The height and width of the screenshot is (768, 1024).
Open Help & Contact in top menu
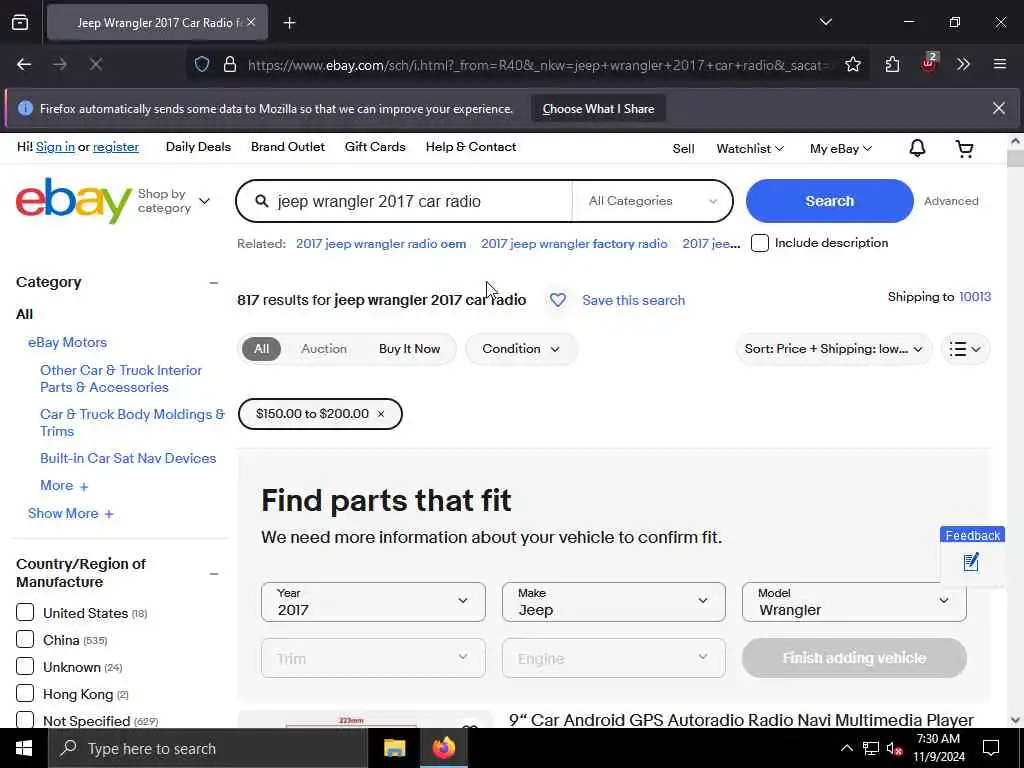pos(471,147)
